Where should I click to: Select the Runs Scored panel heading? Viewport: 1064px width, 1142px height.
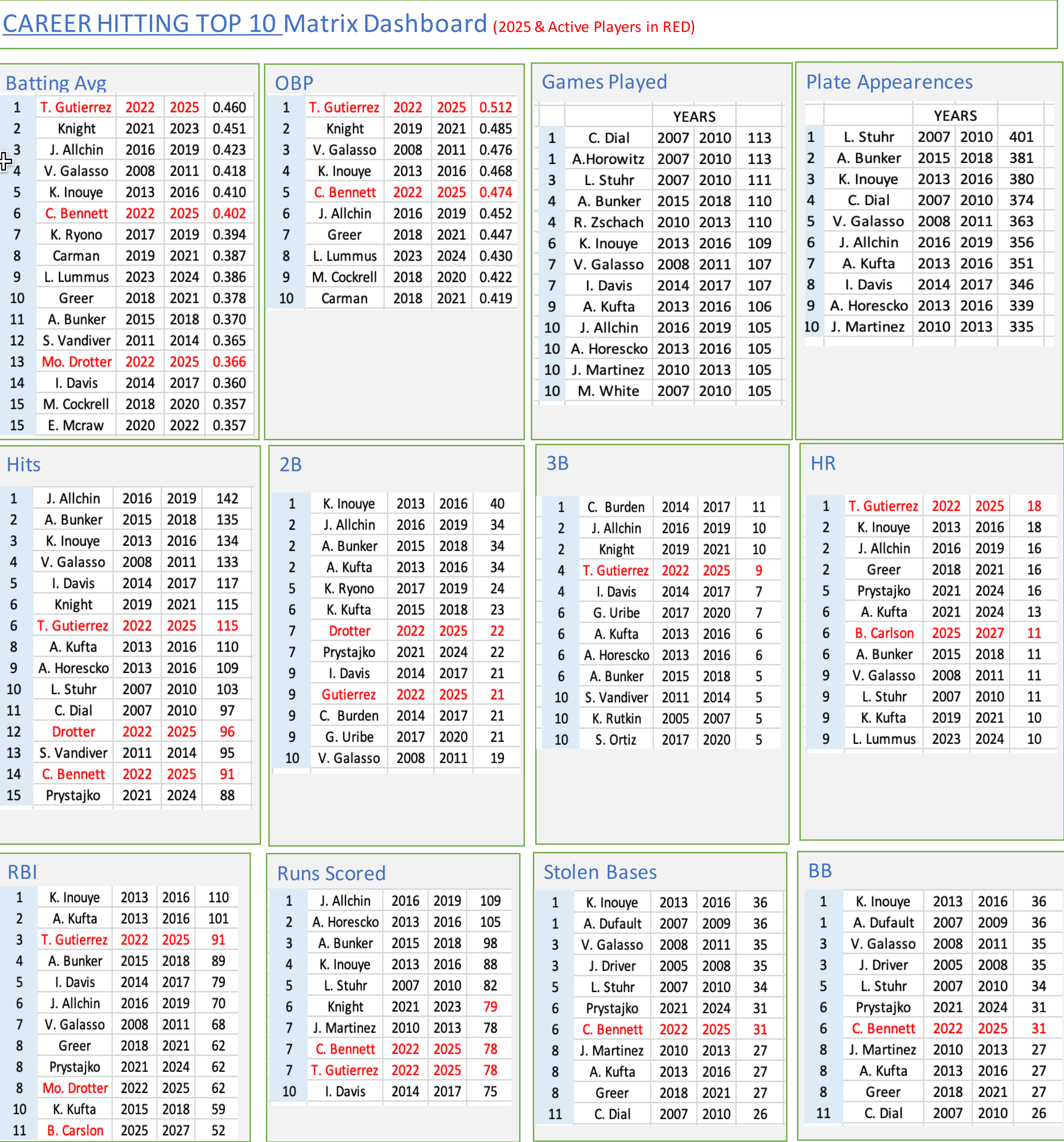331,874
